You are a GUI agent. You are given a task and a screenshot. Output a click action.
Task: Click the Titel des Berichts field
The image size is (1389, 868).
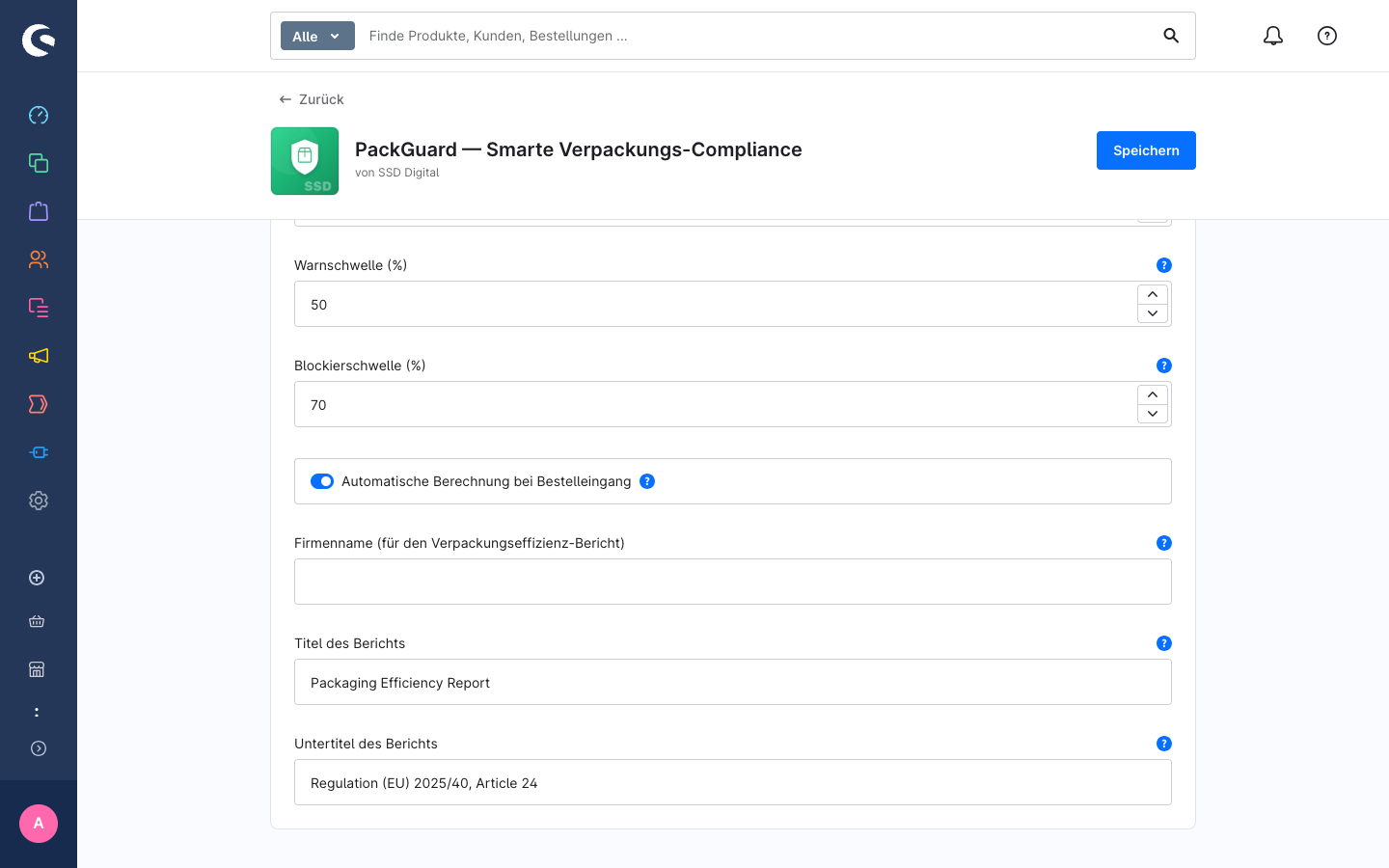733,682
